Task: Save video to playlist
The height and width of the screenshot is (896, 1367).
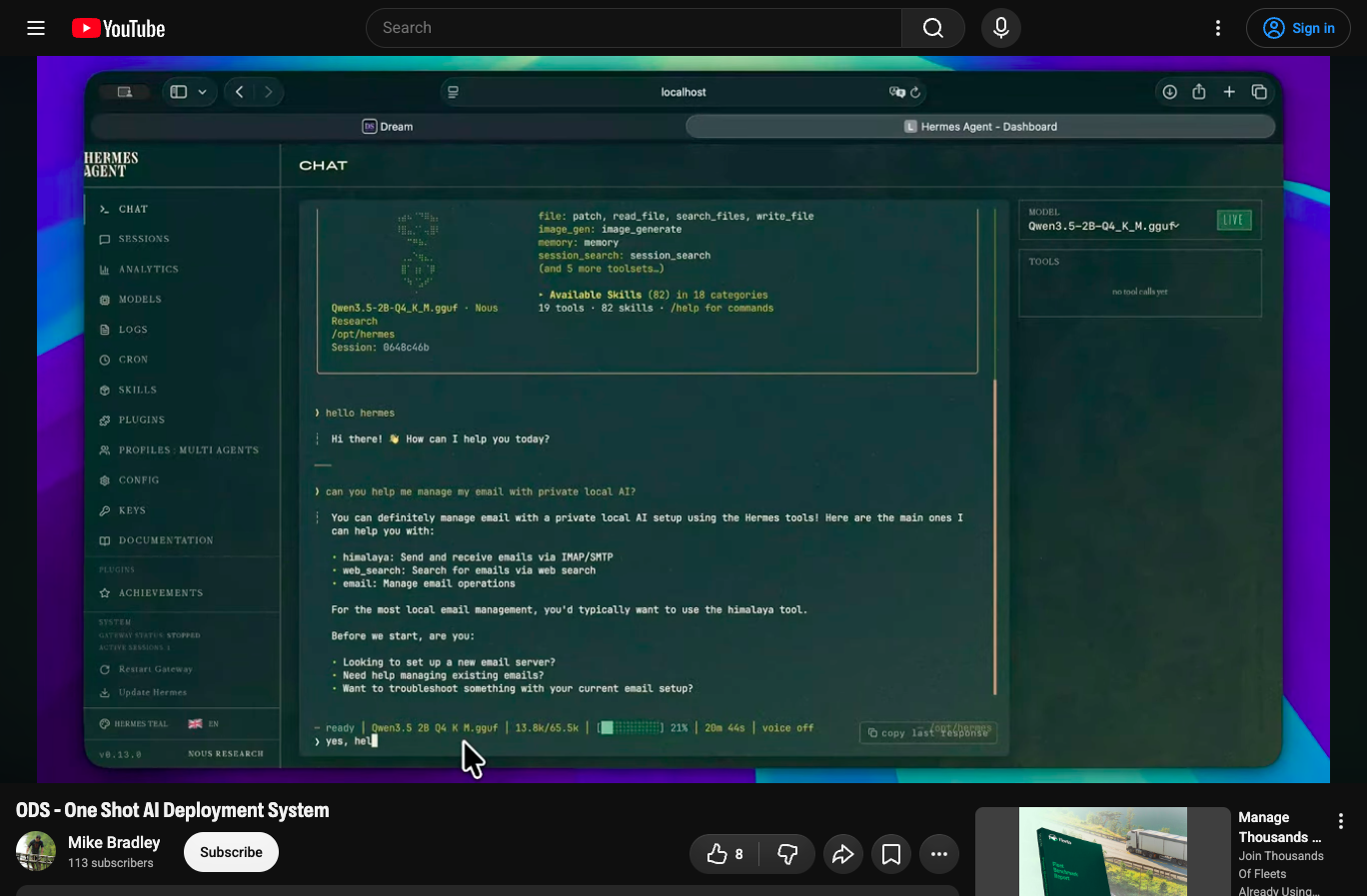Action: tap(891, 854)
